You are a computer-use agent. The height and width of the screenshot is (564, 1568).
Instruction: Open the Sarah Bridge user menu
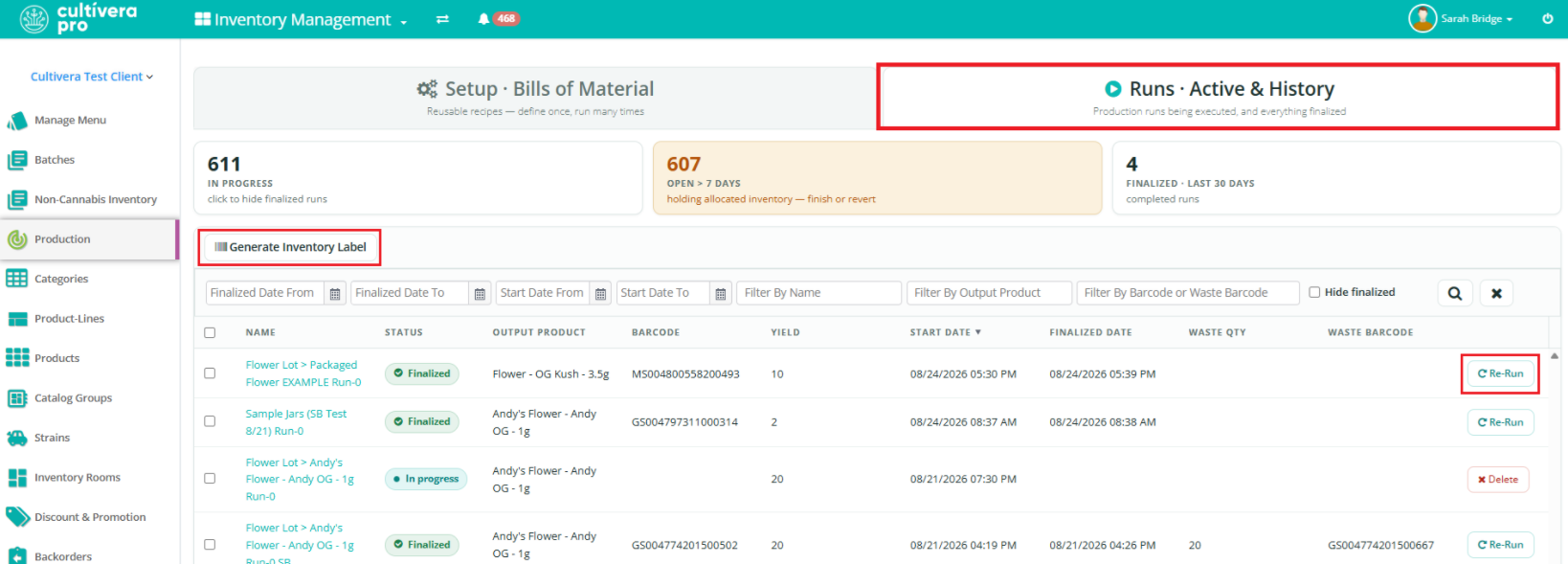1477,19
